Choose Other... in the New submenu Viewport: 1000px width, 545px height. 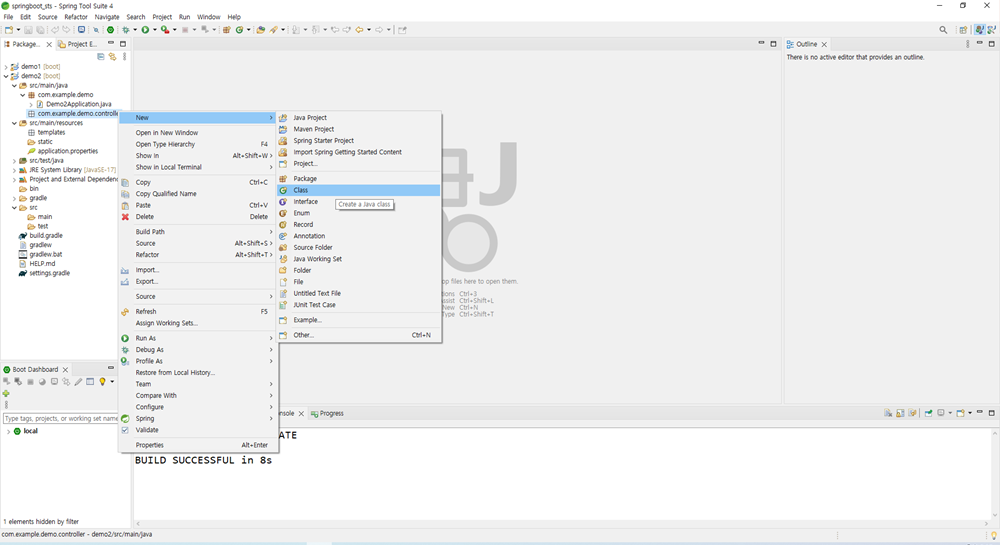tap(359, 335)
